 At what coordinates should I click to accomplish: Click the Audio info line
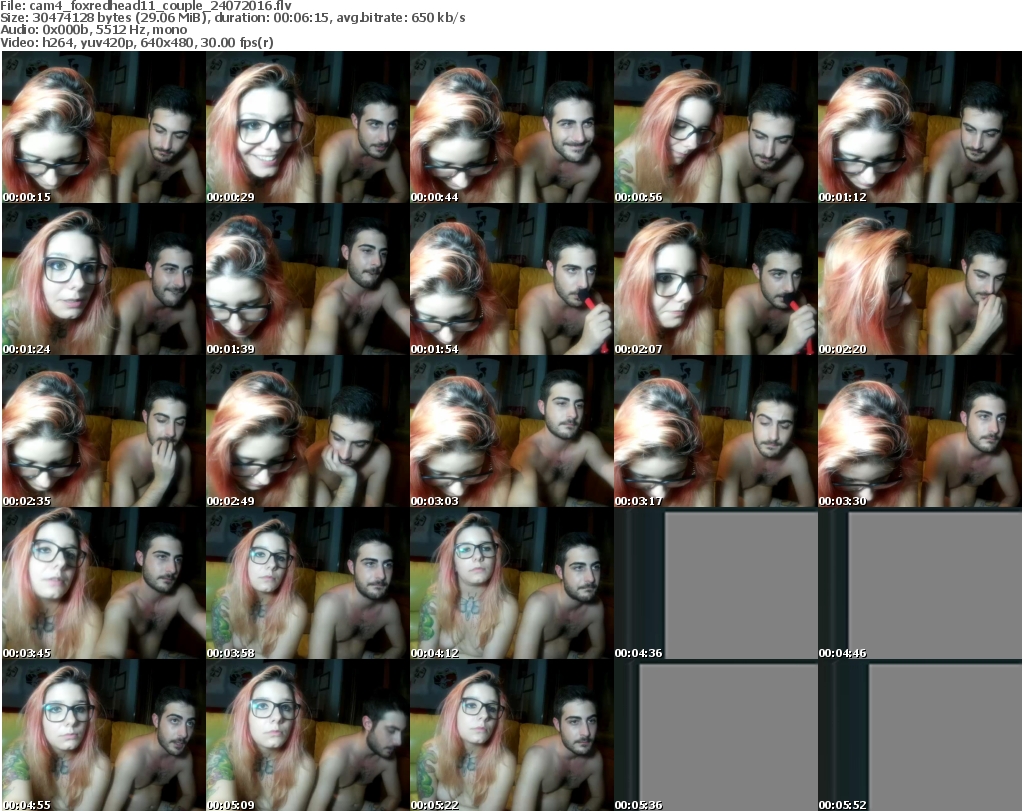(94, 30)
